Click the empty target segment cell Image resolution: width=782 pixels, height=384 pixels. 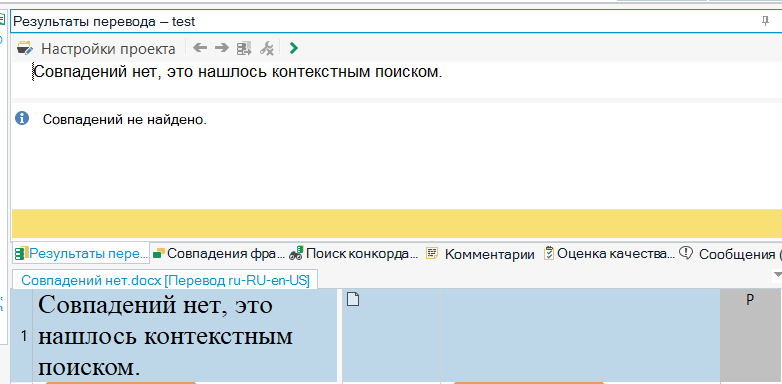pyautogui.click(x=581, y=336)
